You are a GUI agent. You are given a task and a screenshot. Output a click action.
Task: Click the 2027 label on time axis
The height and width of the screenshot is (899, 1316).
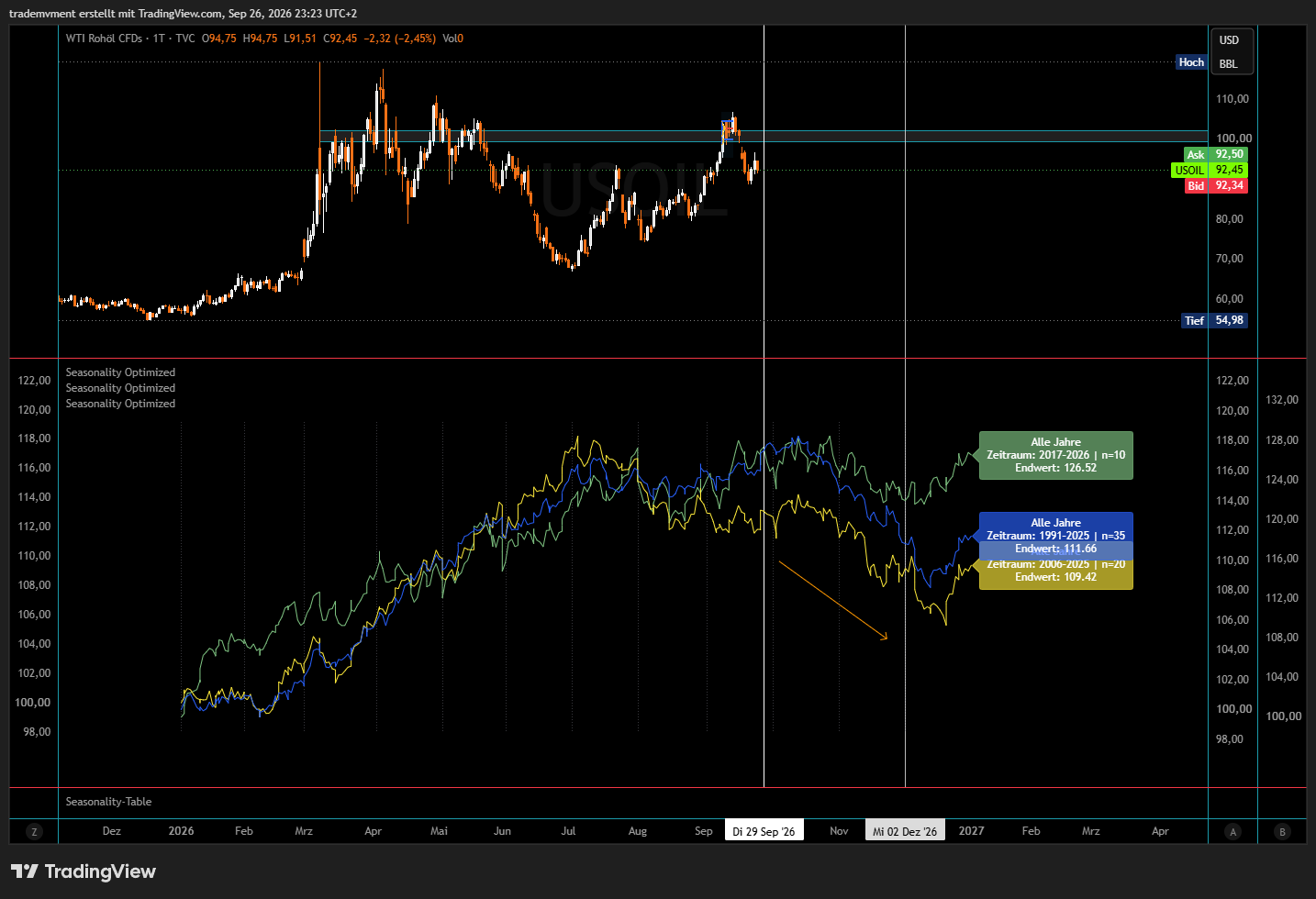click(971, 831)
